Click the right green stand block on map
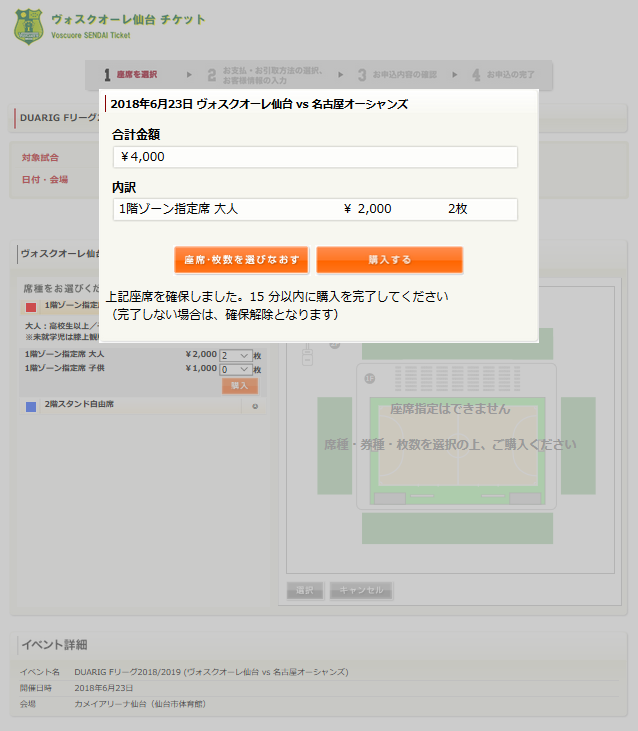 [x=578, y=446]
